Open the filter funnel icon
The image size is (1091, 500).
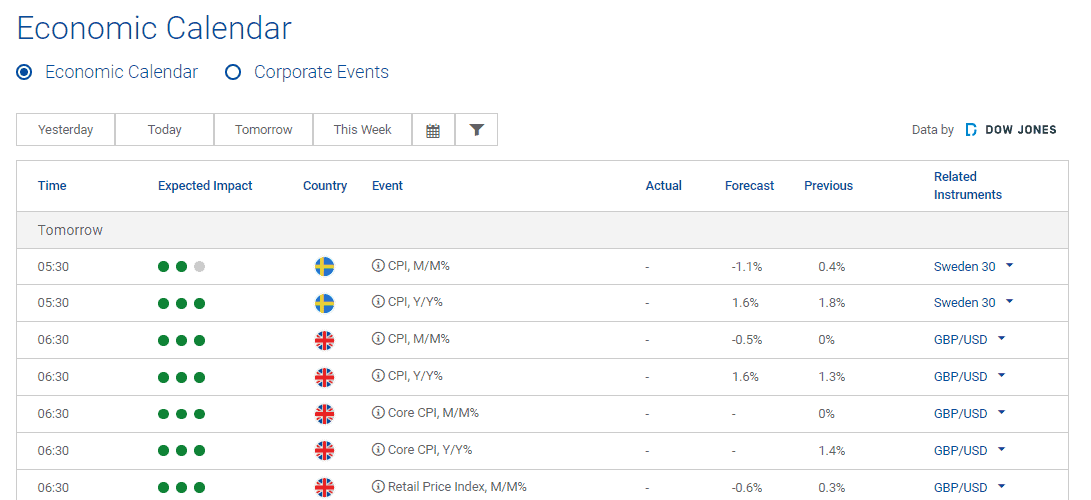[x=476, y=130]
